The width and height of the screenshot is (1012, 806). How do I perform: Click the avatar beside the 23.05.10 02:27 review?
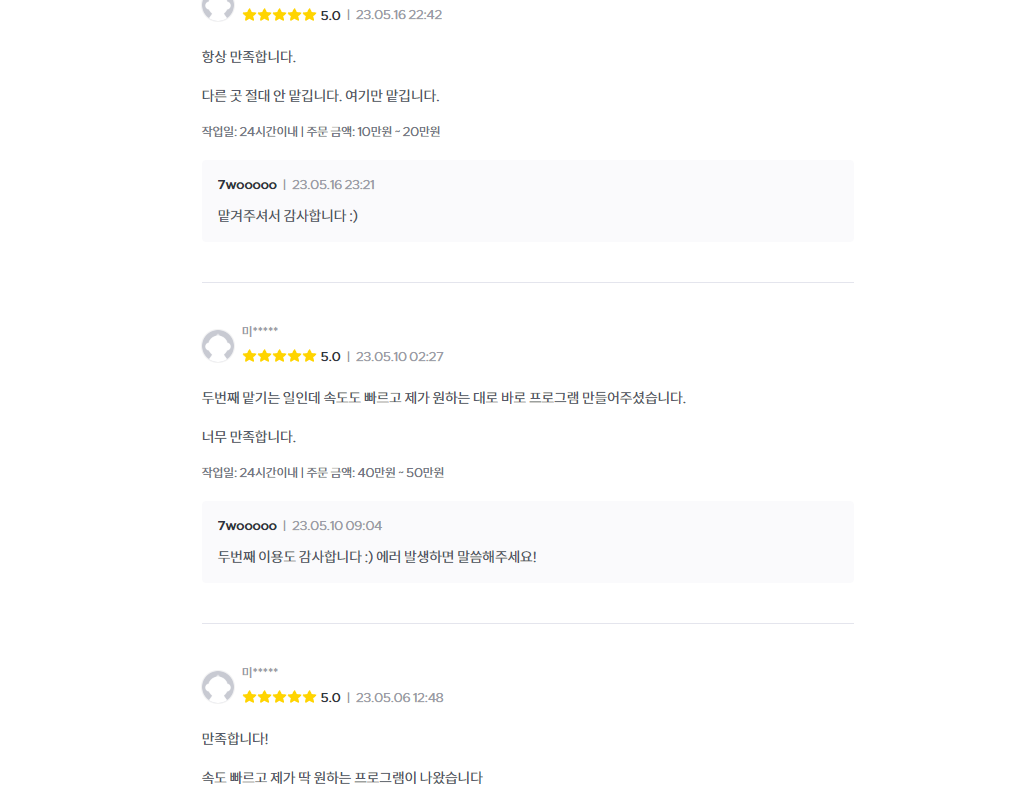[218, 346]
